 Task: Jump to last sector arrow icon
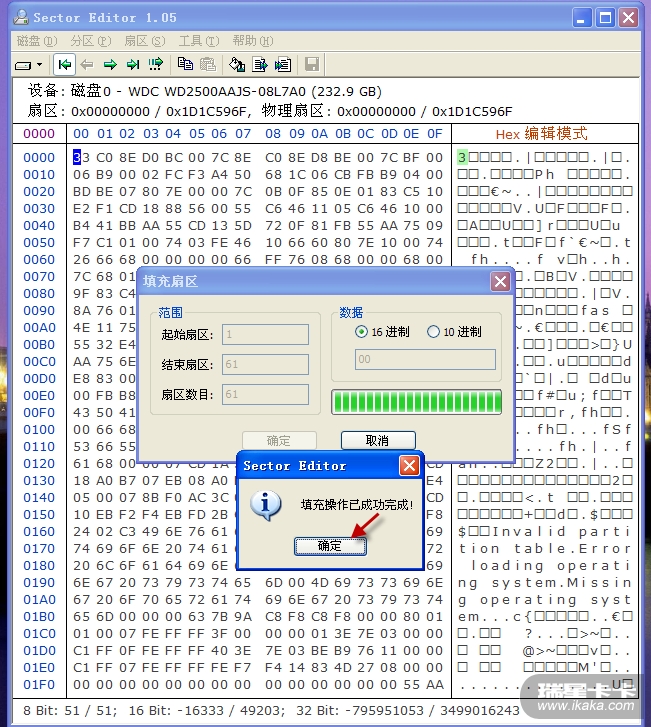[x=132, y=65]
